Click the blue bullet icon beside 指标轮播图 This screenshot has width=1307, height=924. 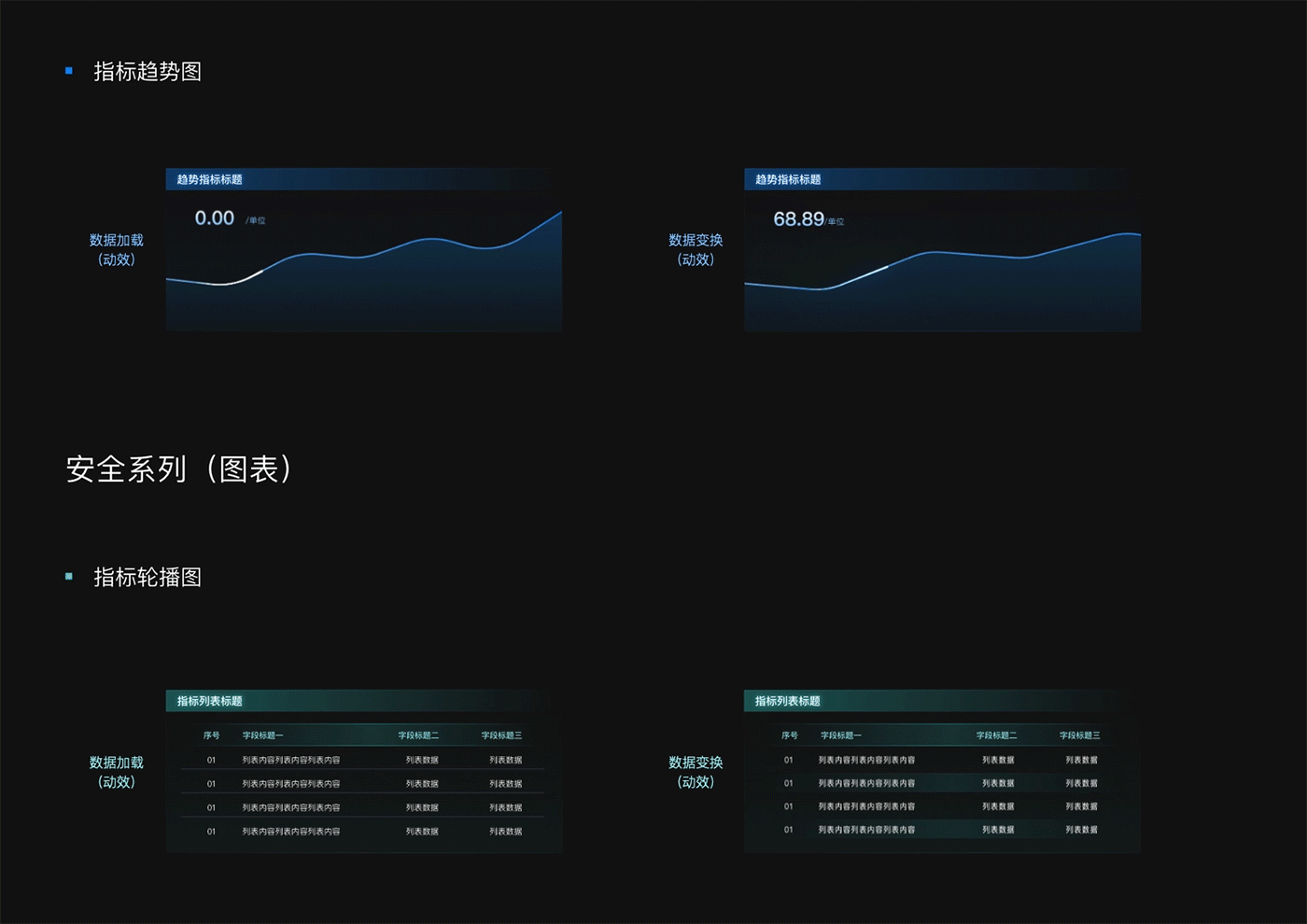[69, 575]
